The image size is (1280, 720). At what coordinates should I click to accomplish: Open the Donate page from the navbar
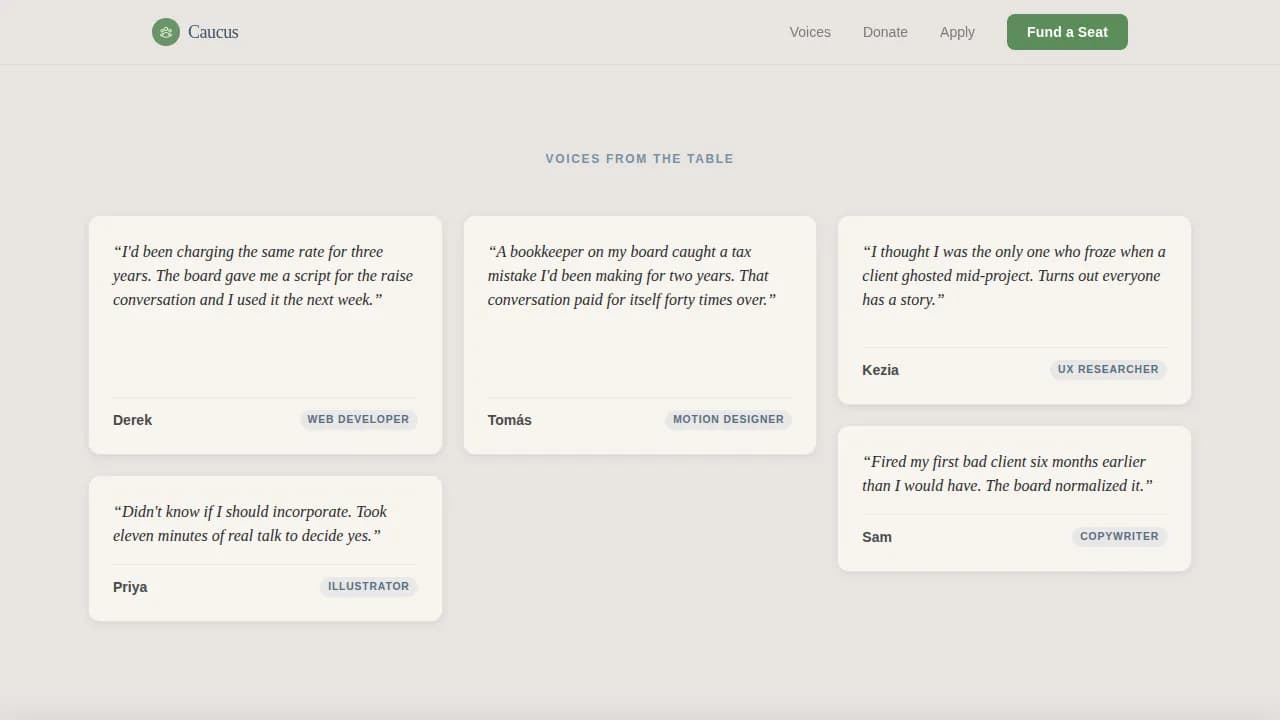[885, 32]
